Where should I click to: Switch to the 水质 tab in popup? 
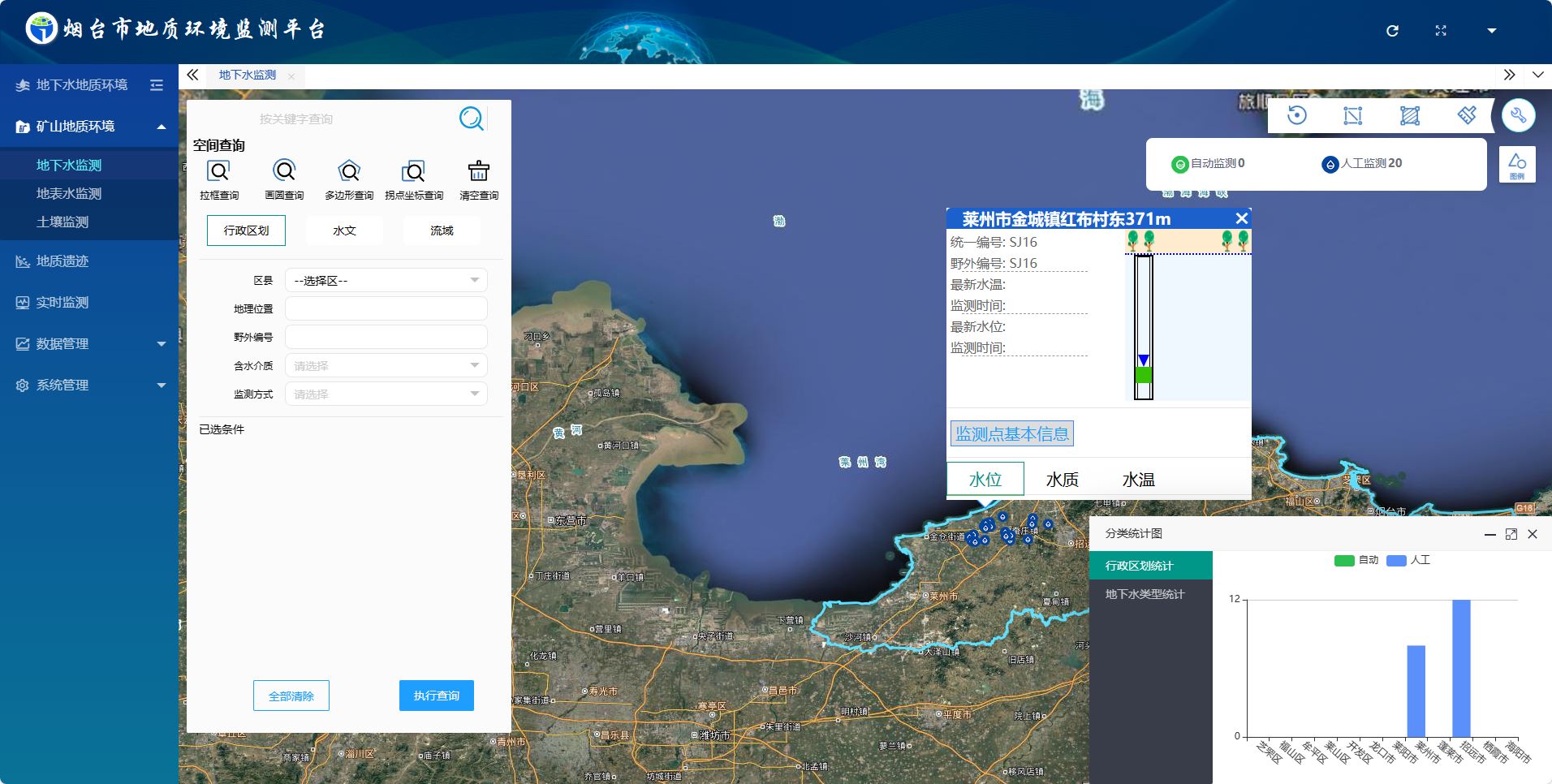point(1062,480)
